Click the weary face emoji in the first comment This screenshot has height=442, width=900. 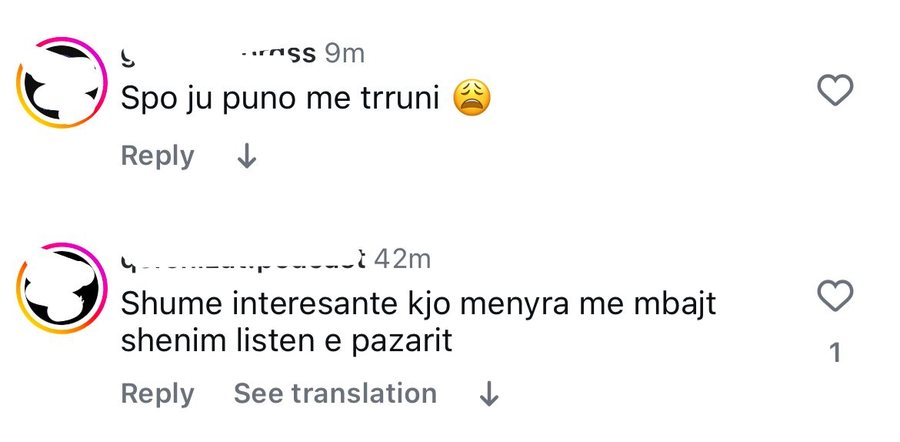point(473,98)
